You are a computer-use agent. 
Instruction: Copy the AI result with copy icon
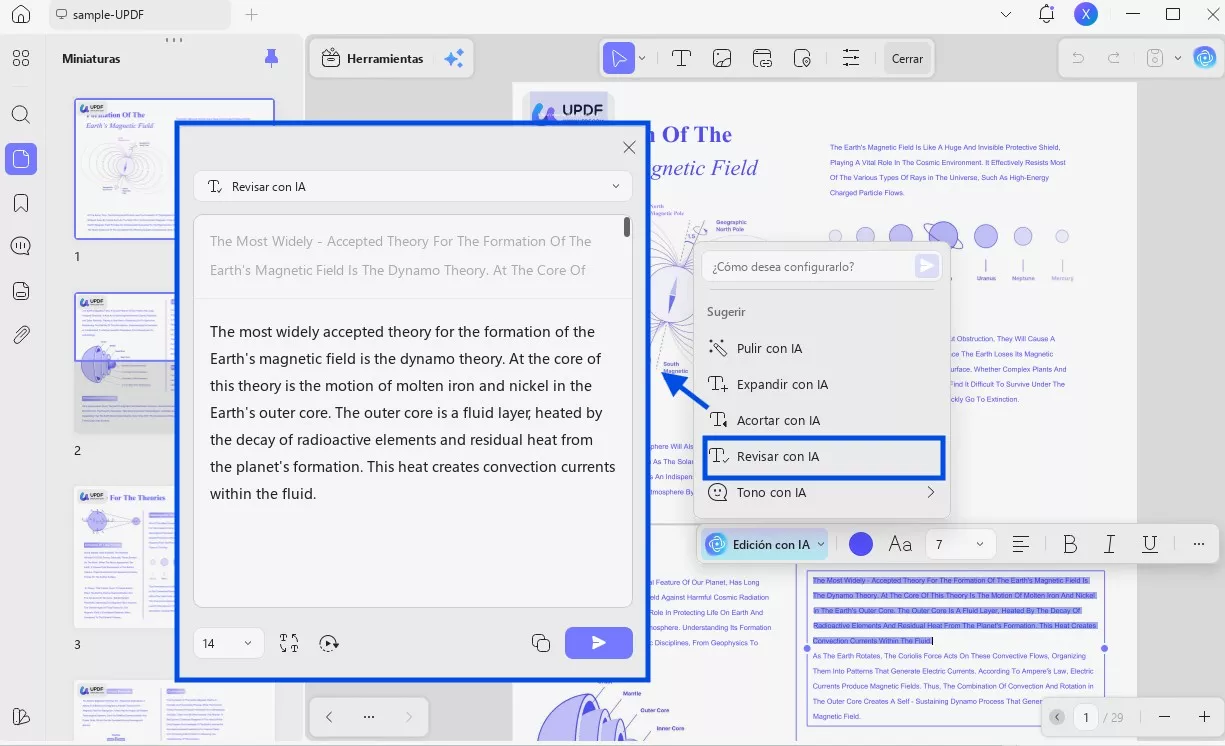541,643
